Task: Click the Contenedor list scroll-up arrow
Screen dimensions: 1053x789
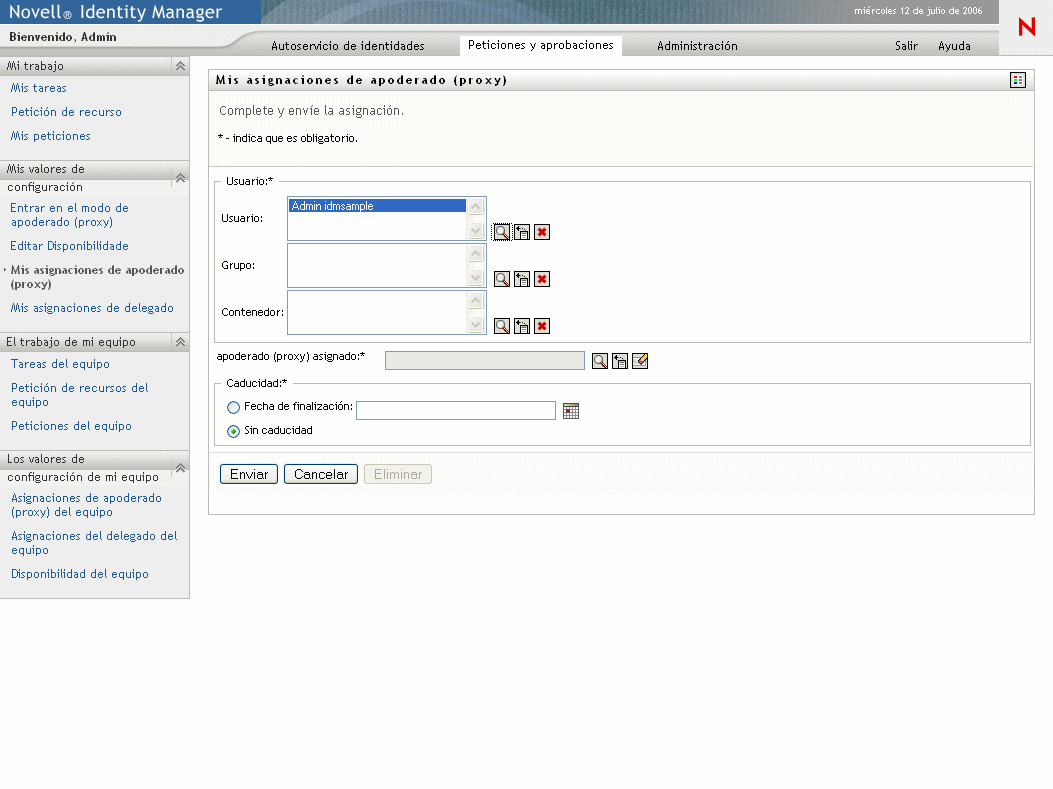Action: pos(475,300)
